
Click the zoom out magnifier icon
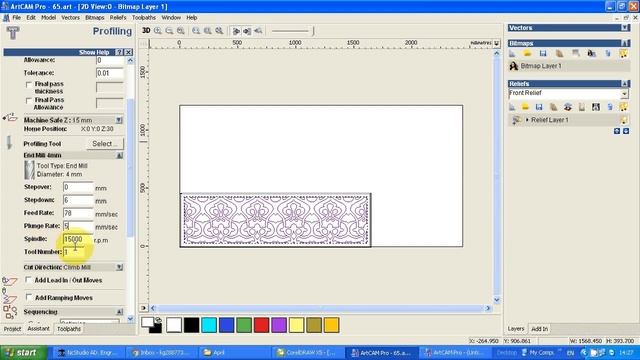point(169,31)
